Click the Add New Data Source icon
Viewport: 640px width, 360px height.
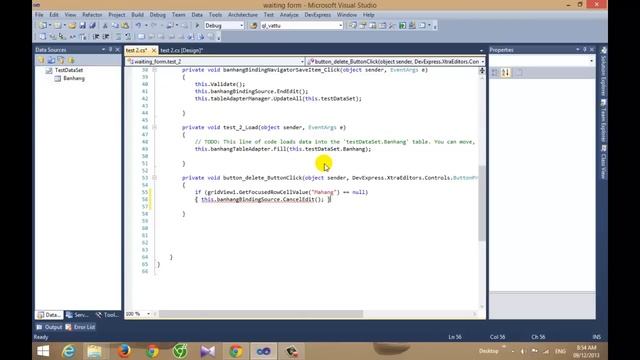(41, 60)
